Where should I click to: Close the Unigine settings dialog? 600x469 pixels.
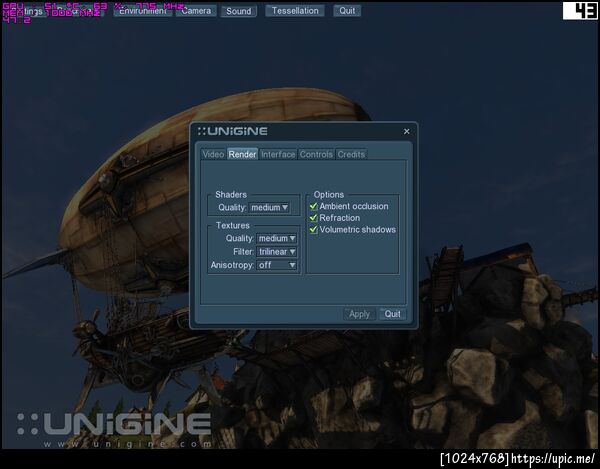tap(406, 132)
